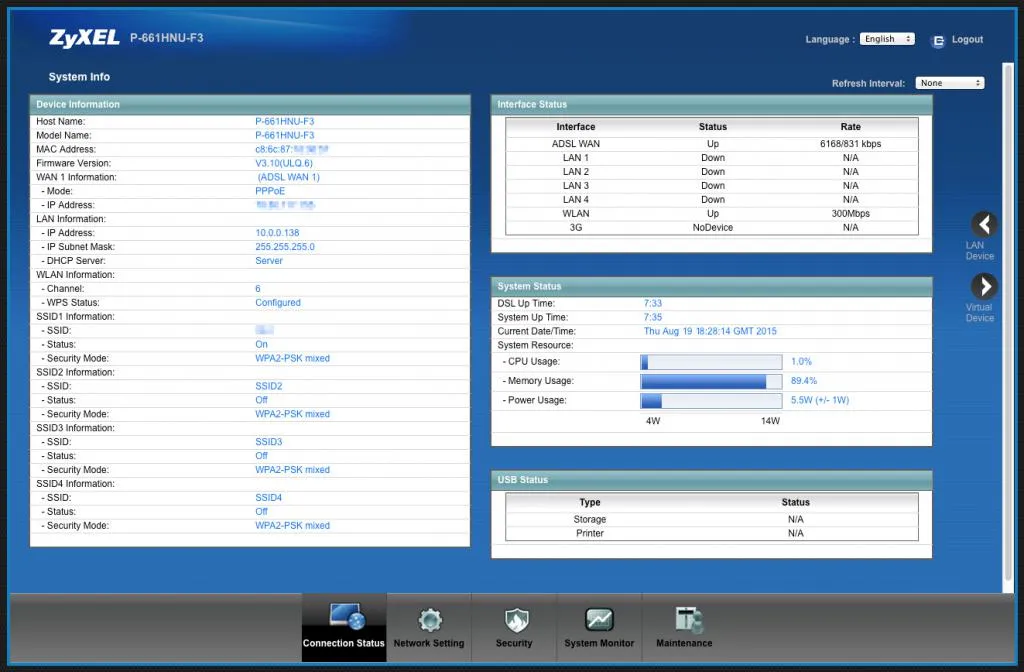Click DSL Up Time value 7:33

(x=652, y=303)
